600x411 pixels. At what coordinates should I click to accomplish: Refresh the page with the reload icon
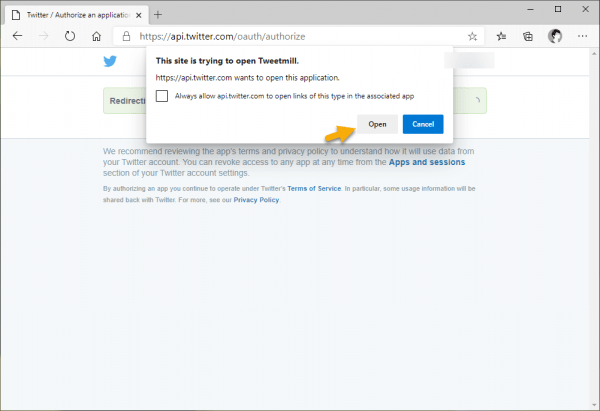[x=70, y=36]
